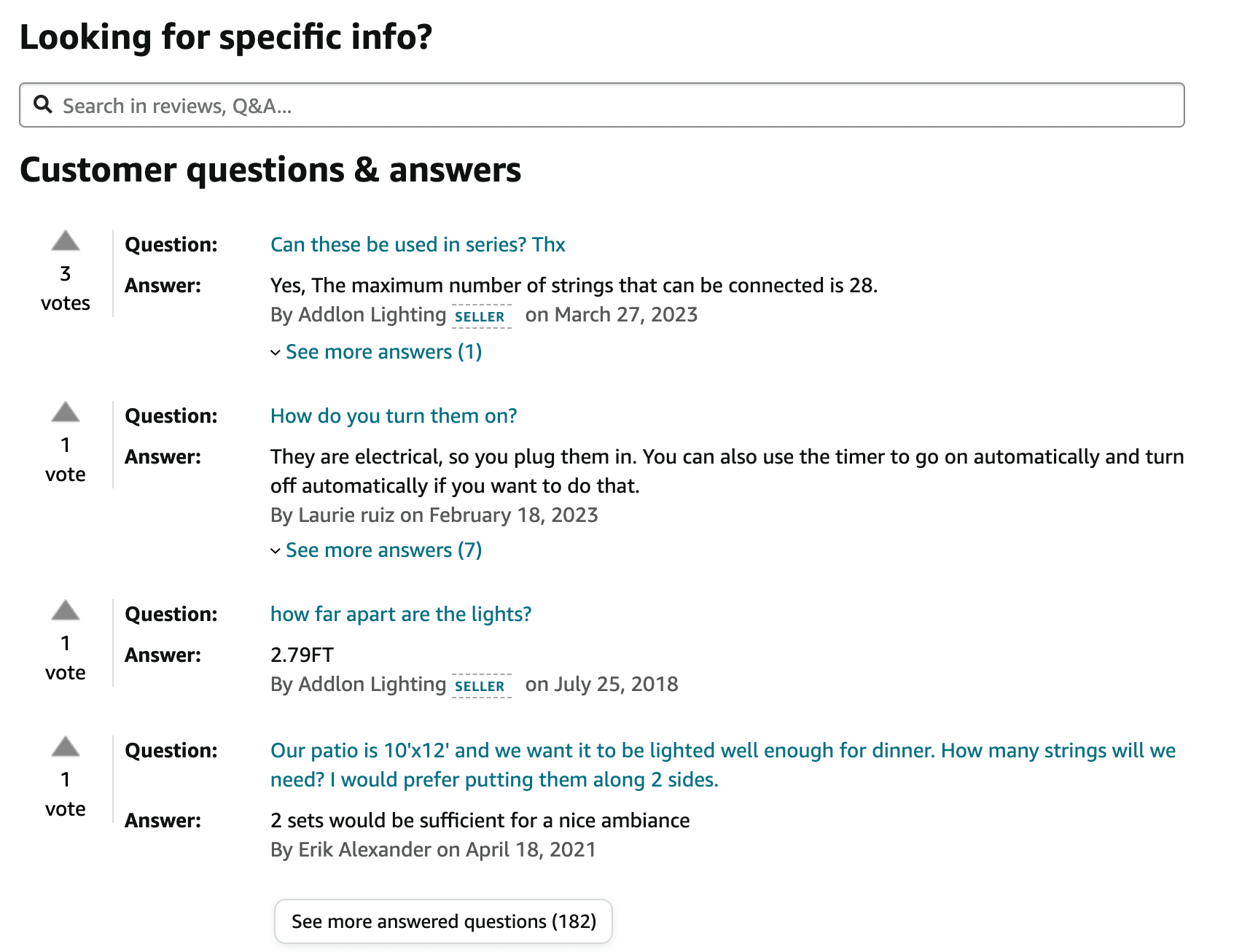This screenshot has height=952, width=1242.
Task: Open the patio lighting strings question
Action: pyautogui.click(x=723, y=765)
